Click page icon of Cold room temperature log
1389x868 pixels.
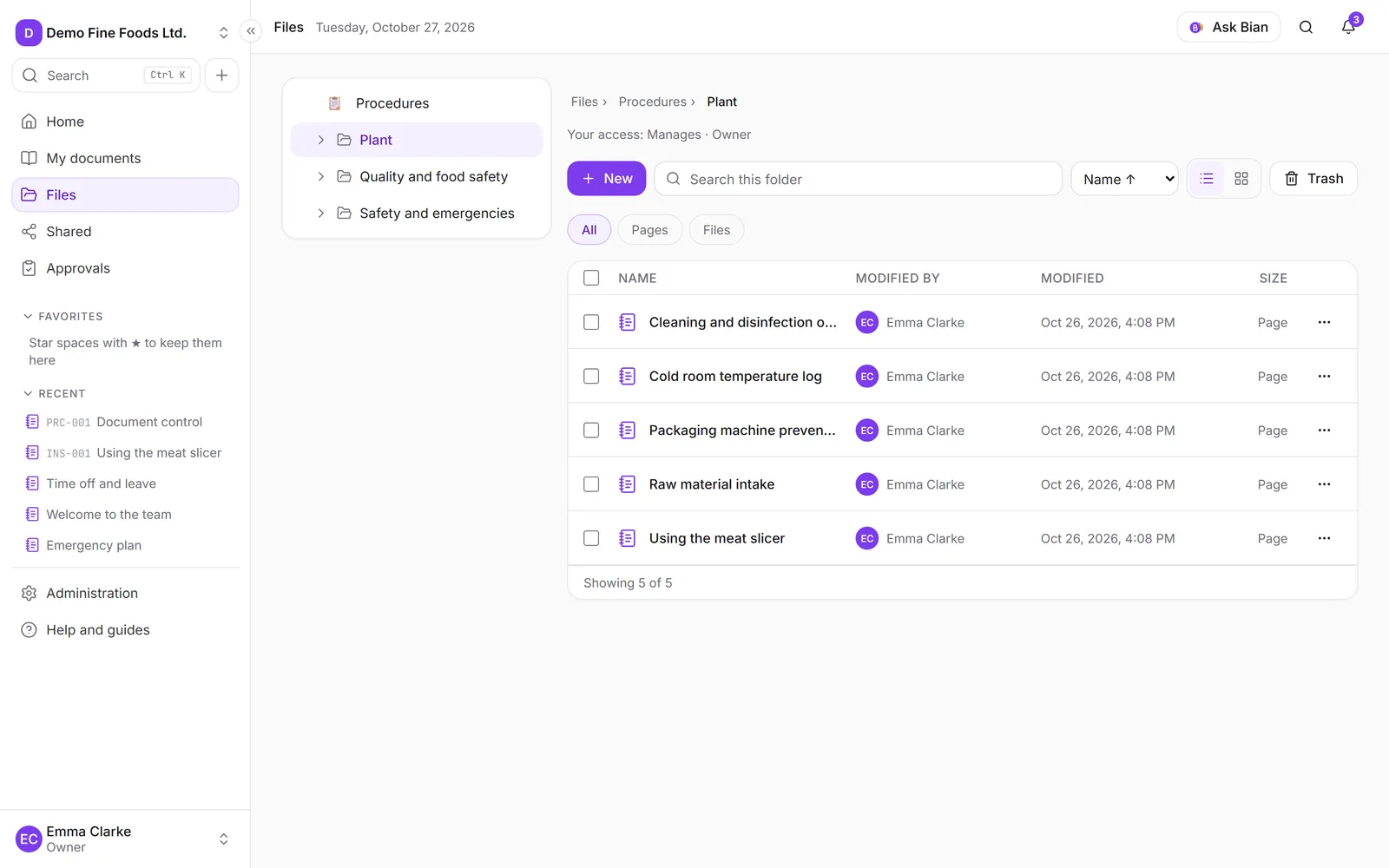pos(627,376)
